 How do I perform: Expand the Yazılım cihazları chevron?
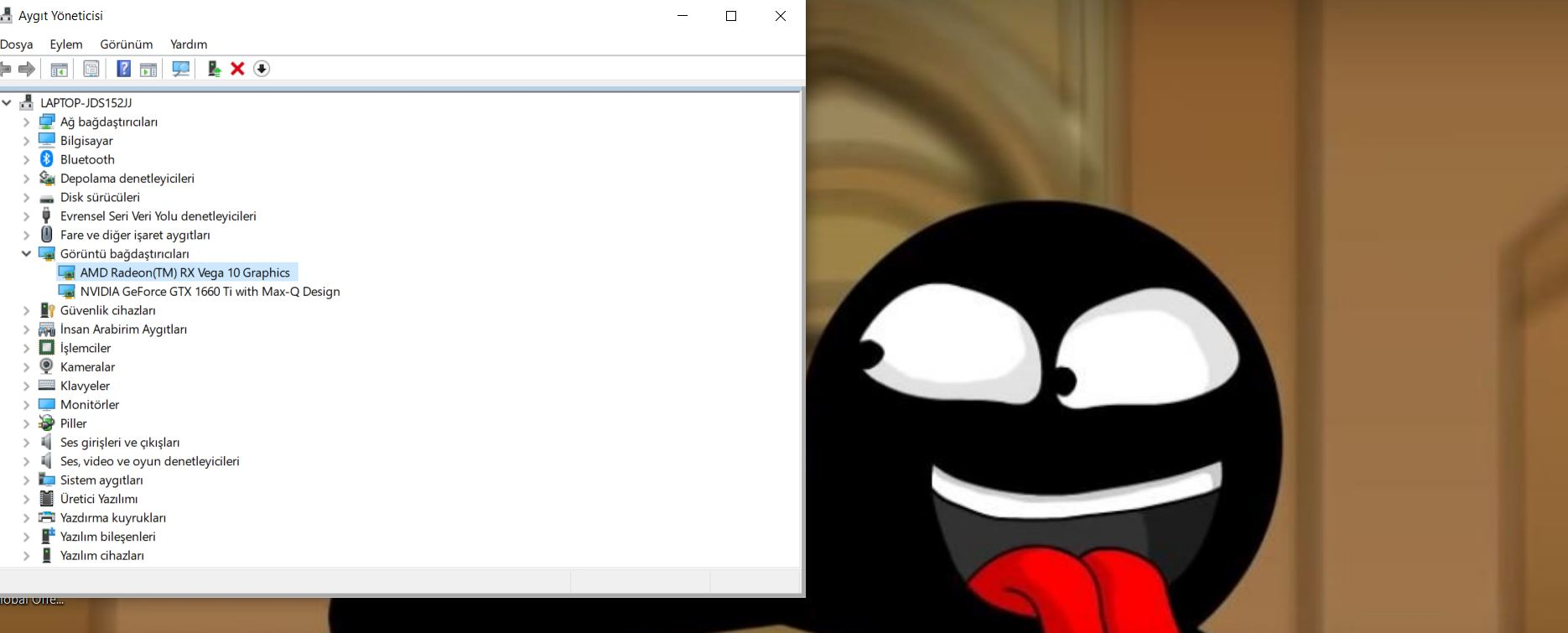(x=26, y=556)
